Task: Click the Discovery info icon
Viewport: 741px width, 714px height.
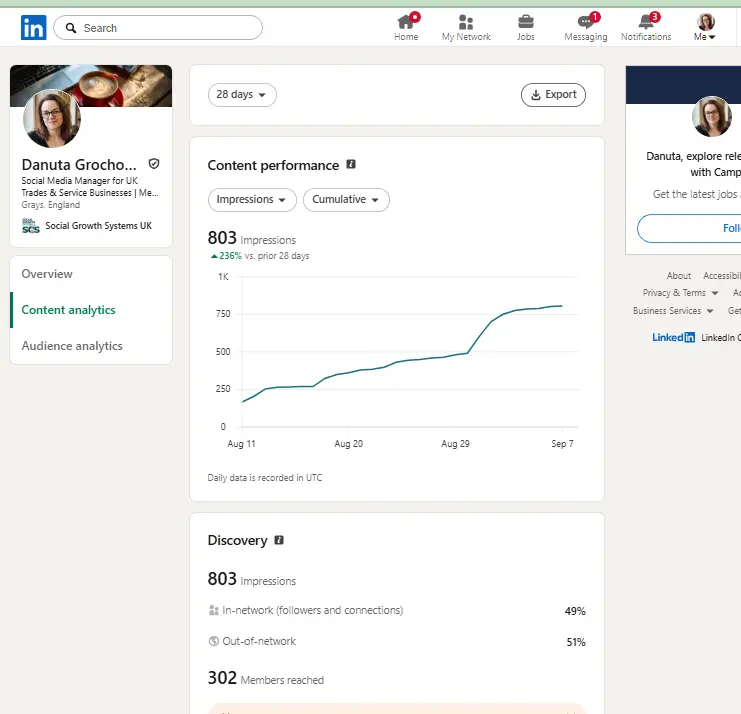Action: (x=279, y=540)
